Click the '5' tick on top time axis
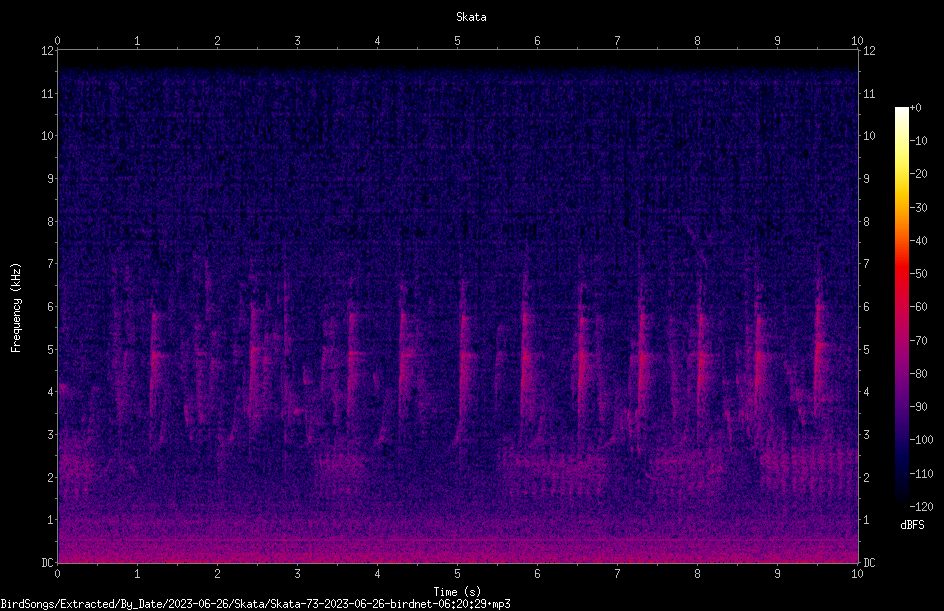 [458, 41]
